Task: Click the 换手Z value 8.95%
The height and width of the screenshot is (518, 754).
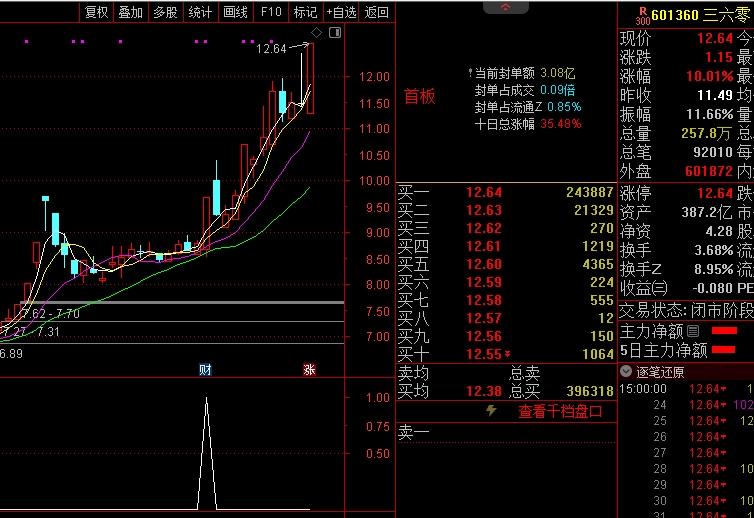Action: 714,269
